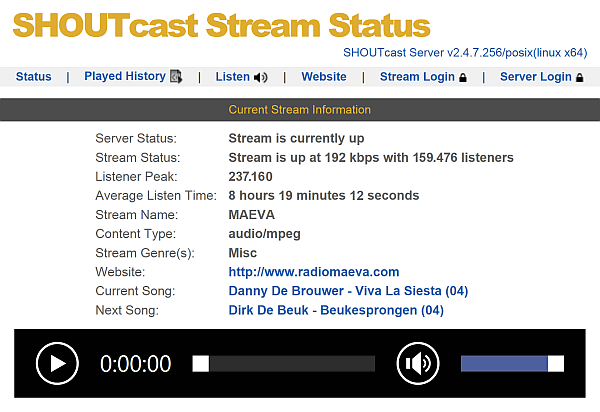Click the Listener Peak label

click(x=136, y=176)
